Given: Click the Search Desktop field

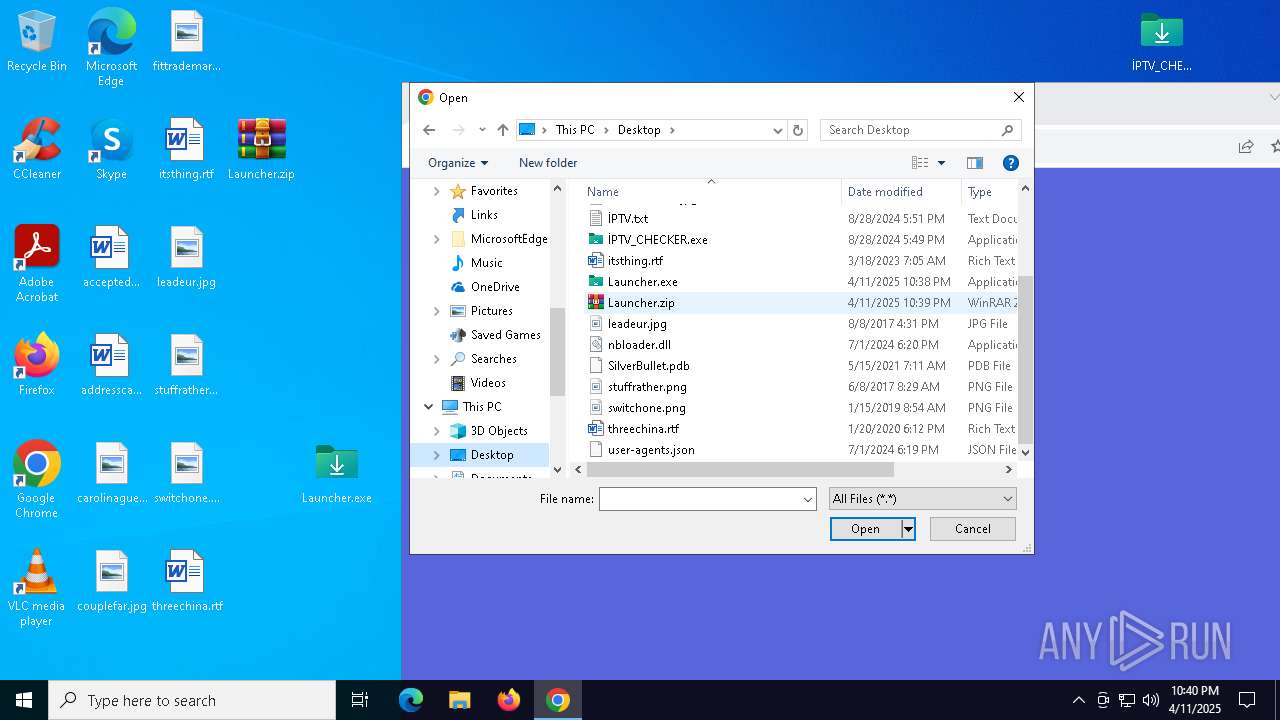Looking at the screenshot, I should 909,130.
